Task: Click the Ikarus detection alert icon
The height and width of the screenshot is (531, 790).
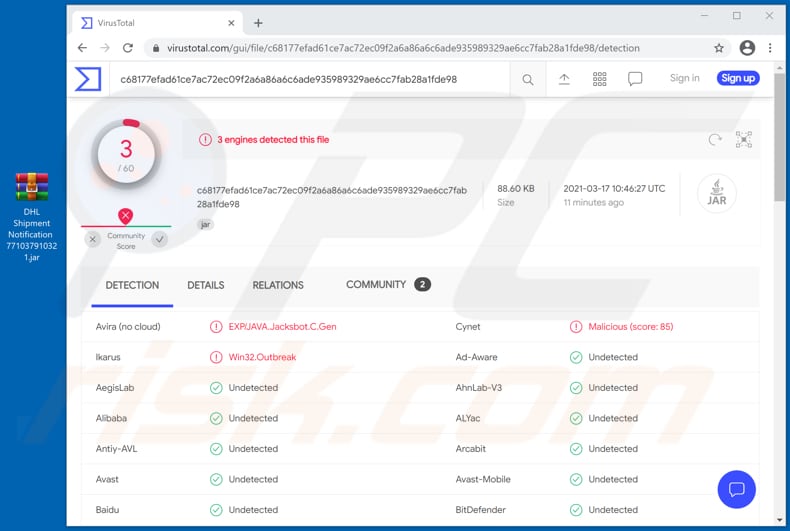Action: tap(216, 357)
